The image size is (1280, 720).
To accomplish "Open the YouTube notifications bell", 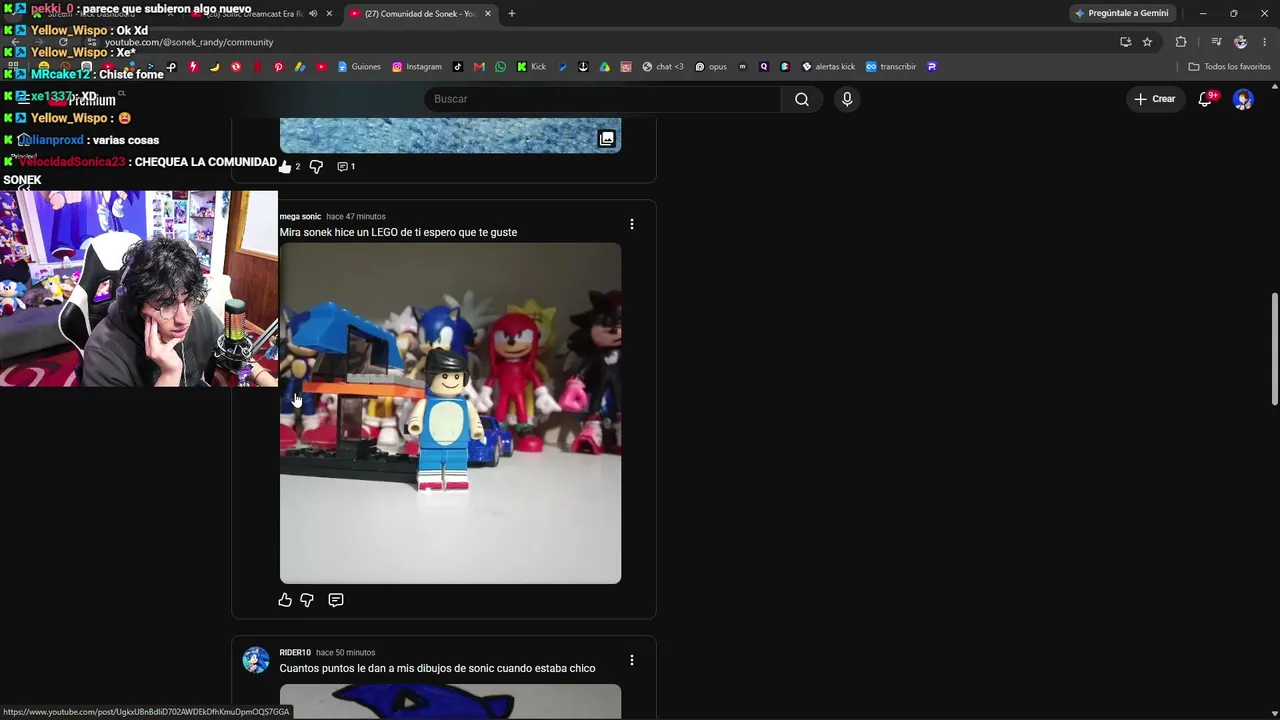I will [x=1205, y=99].
